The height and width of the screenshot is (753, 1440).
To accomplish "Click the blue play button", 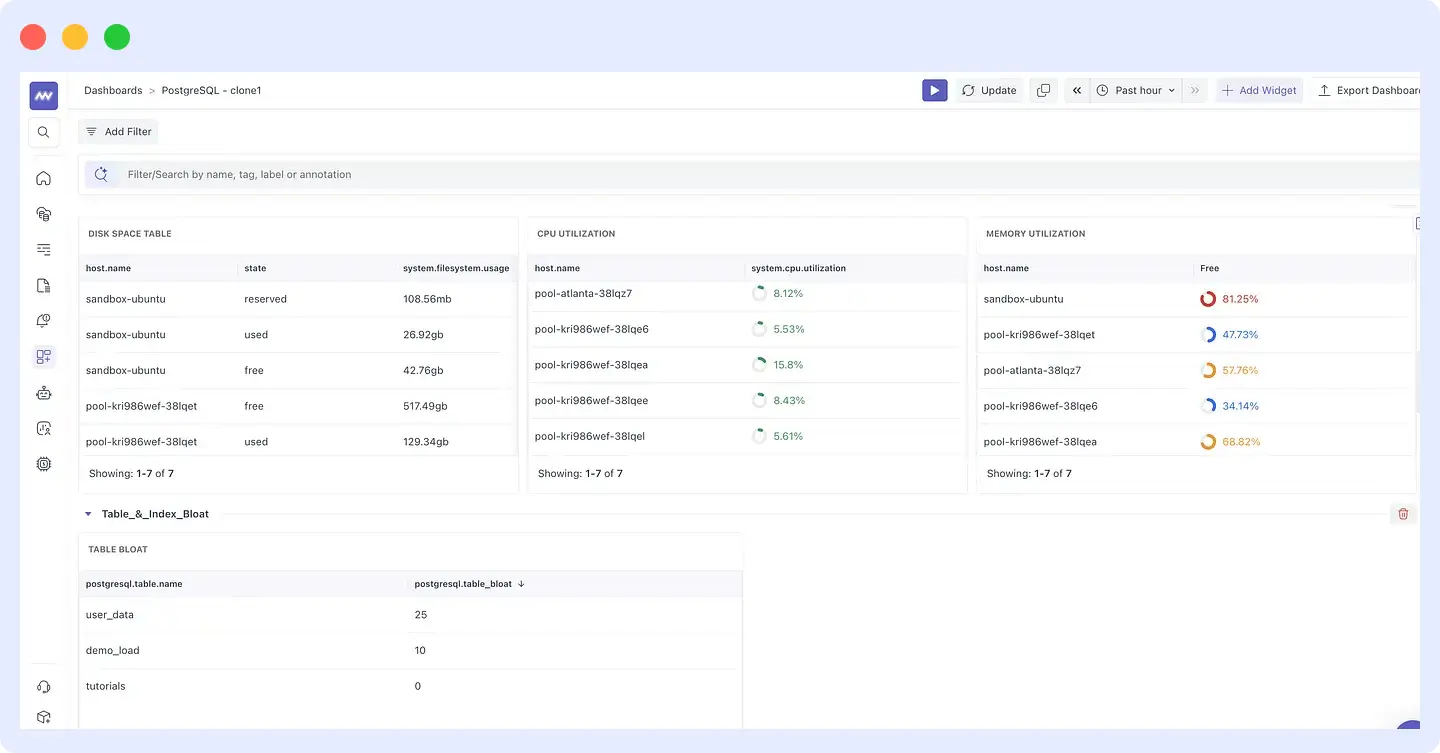I will [x=934, y=90].
